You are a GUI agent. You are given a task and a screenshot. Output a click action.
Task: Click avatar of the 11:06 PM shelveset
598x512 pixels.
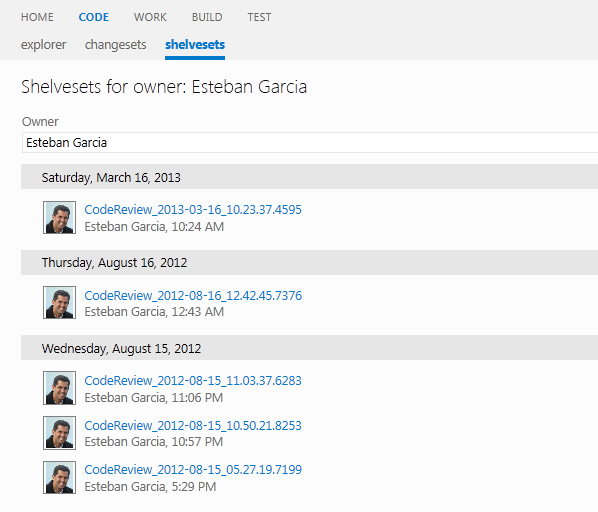(x=59, y=388)
